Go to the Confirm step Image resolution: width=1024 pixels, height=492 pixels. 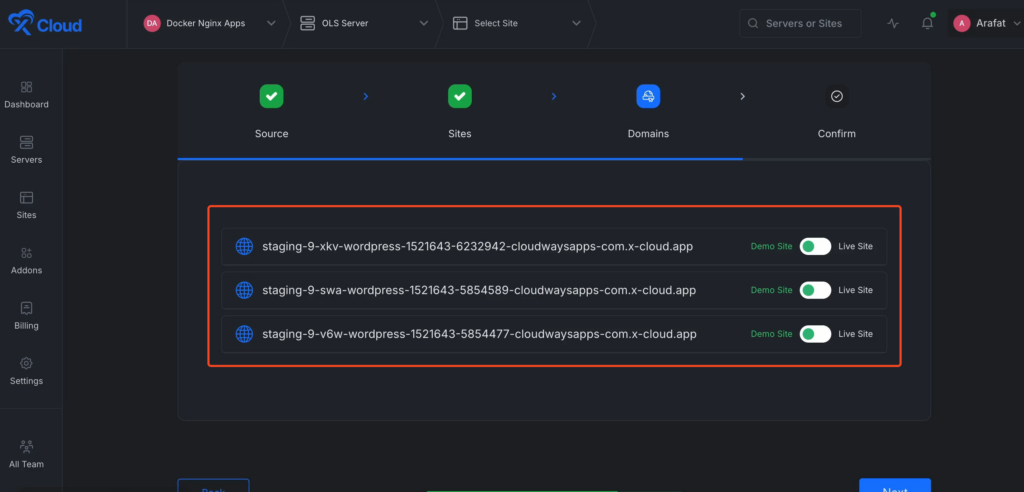pos(837,110)
